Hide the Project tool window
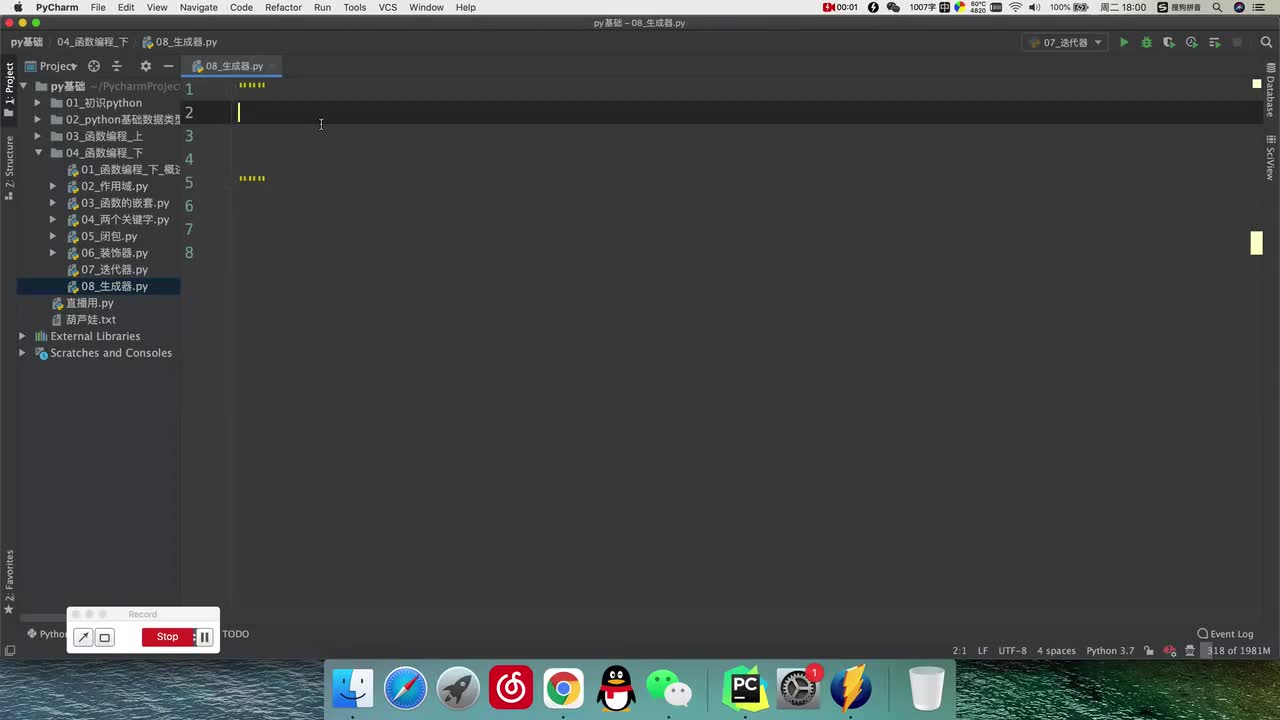Image resolution: width=1280 pixels, height=720 pixels. (168, 66)
